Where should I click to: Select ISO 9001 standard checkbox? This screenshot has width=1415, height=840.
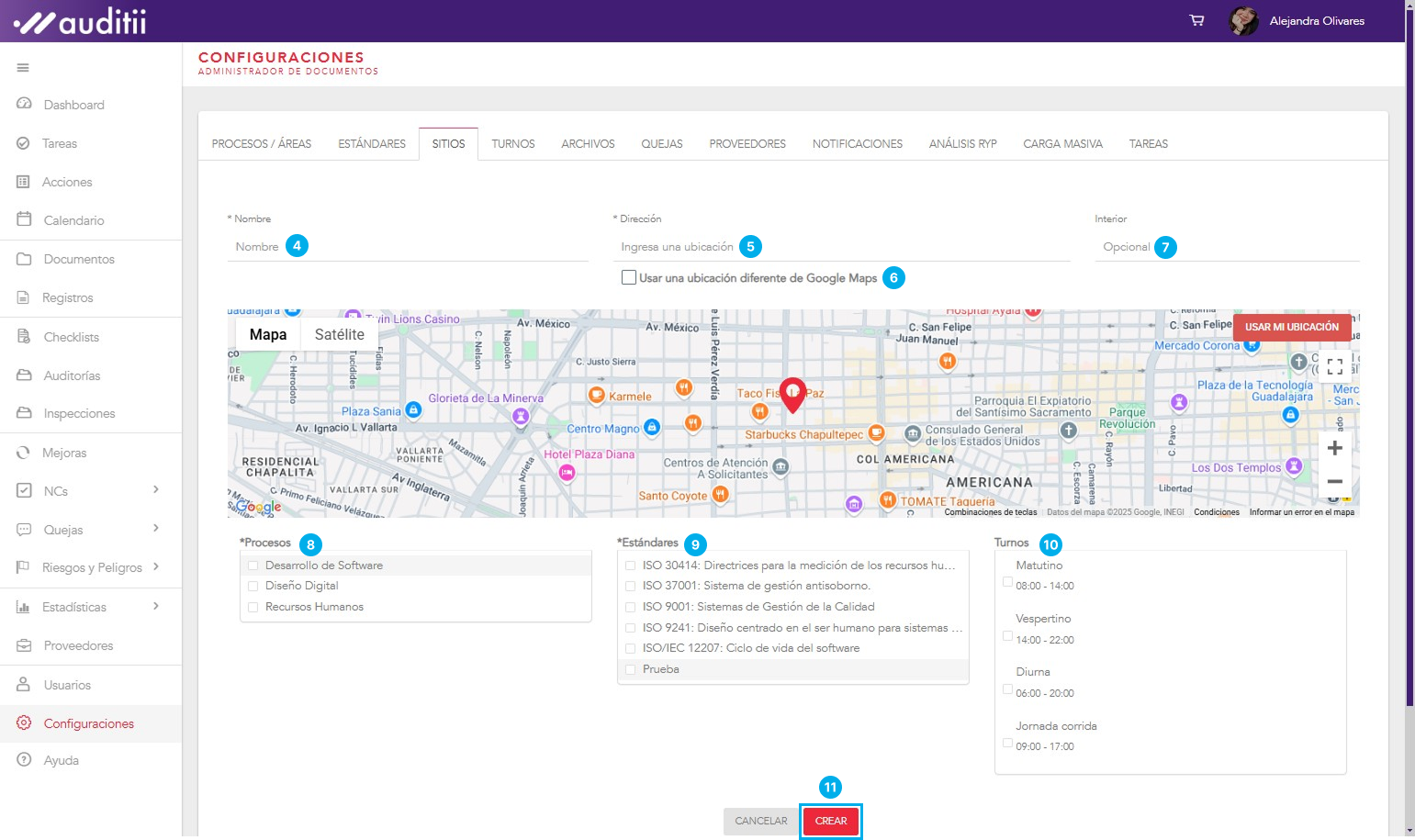tap(631, 607)
